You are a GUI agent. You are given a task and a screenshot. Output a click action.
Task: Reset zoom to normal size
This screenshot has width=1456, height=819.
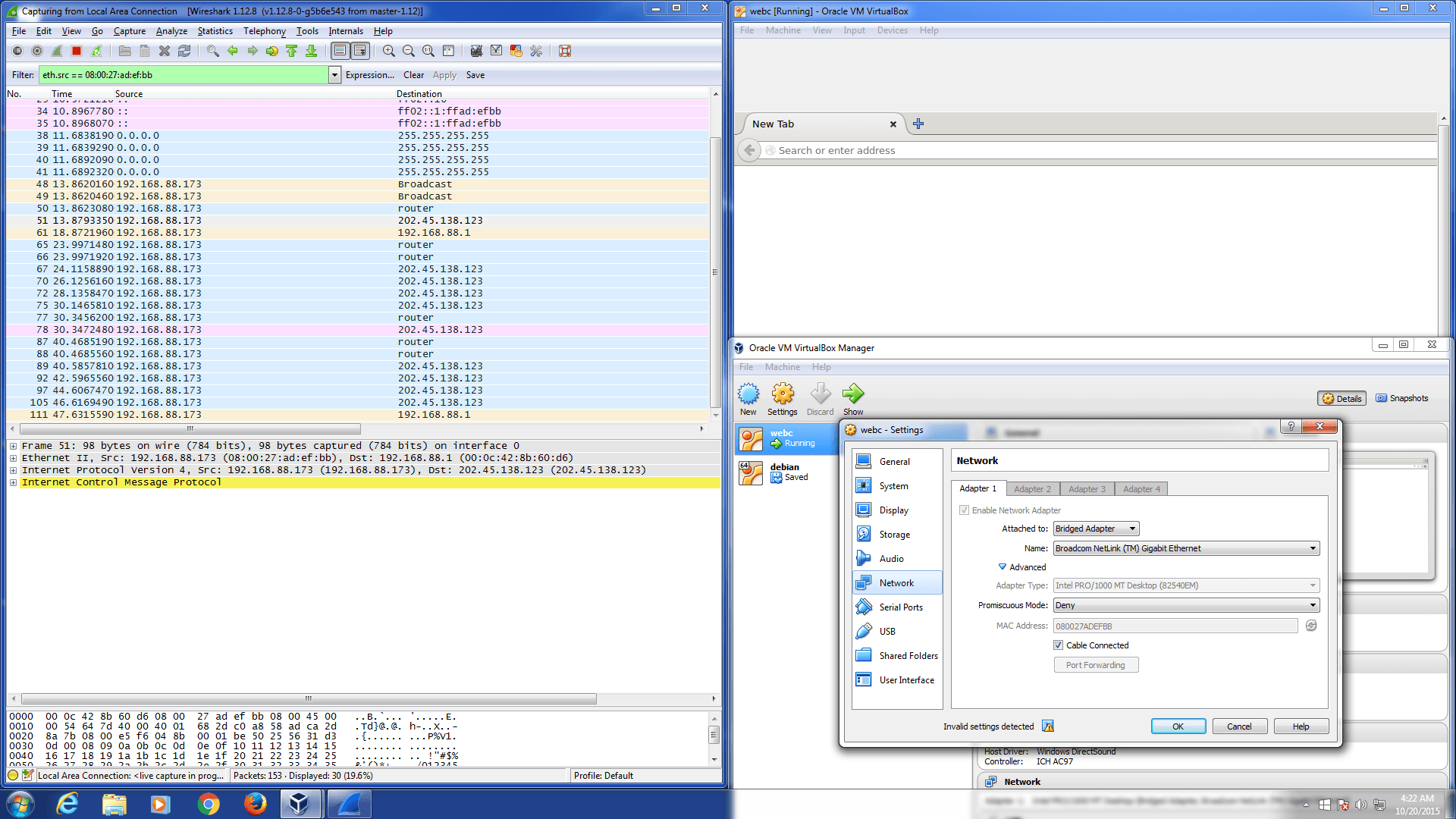pos(428,51)
